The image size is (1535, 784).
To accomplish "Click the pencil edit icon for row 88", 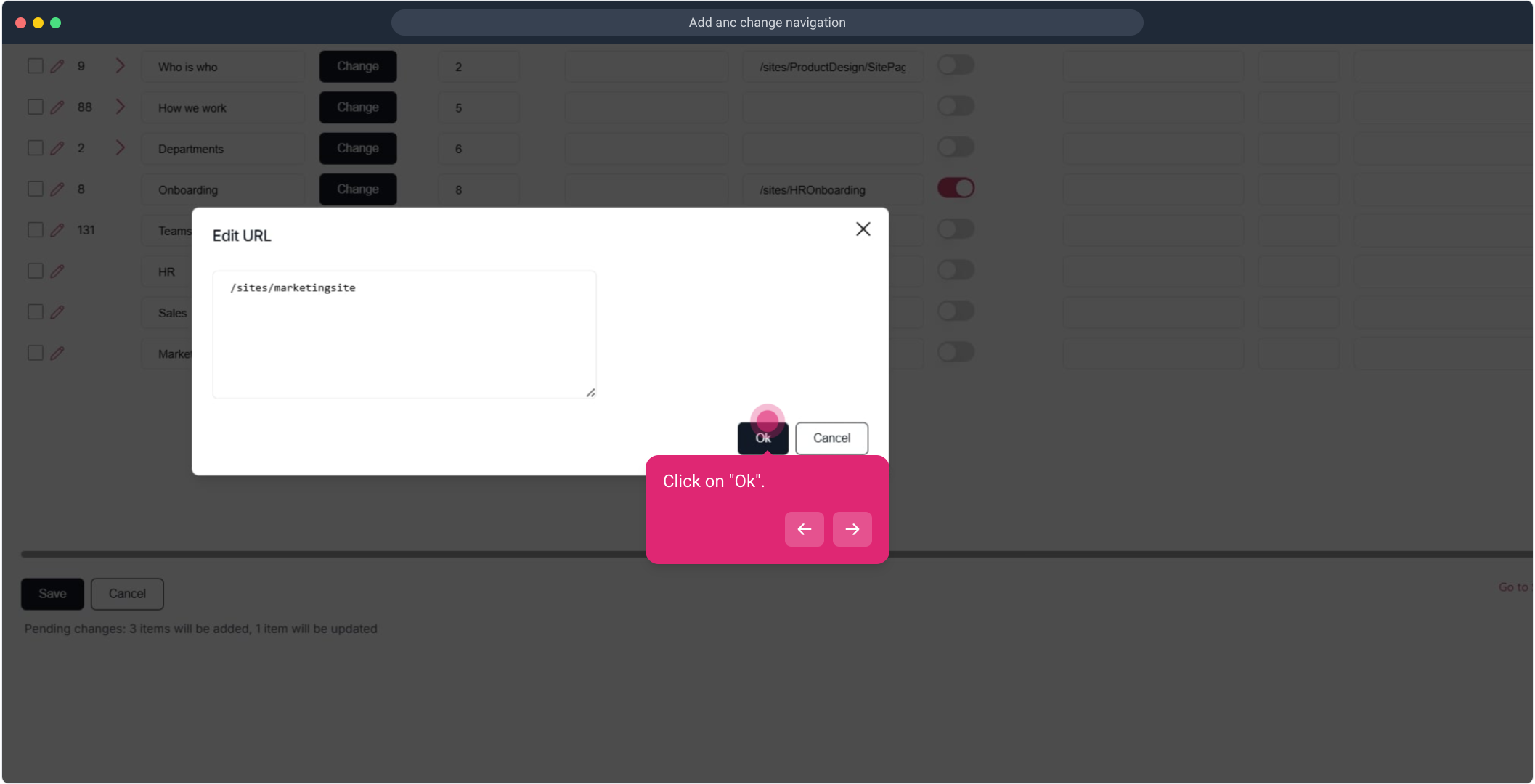I will coord(57,107).
